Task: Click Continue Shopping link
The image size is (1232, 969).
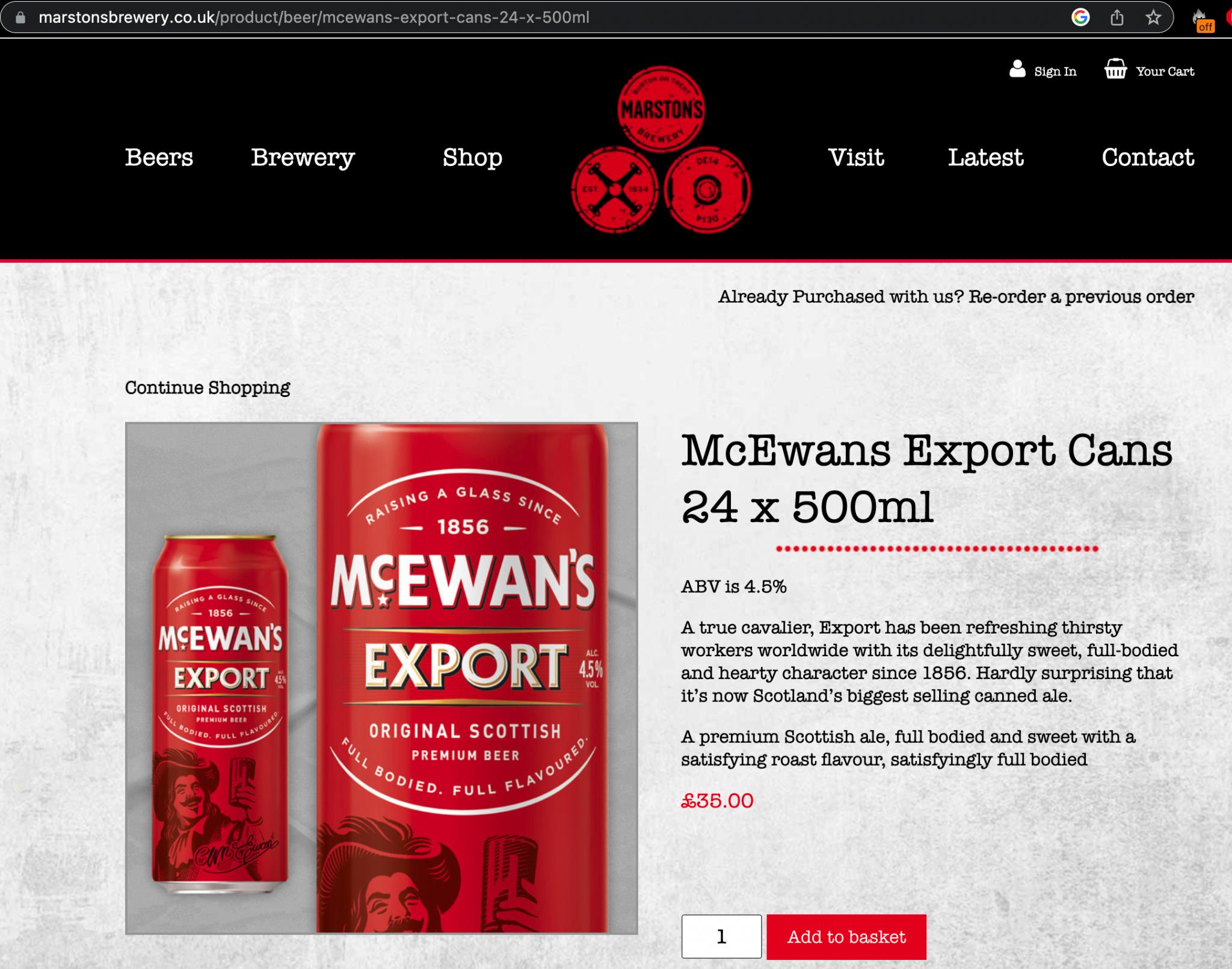Action: coord(208,388)
